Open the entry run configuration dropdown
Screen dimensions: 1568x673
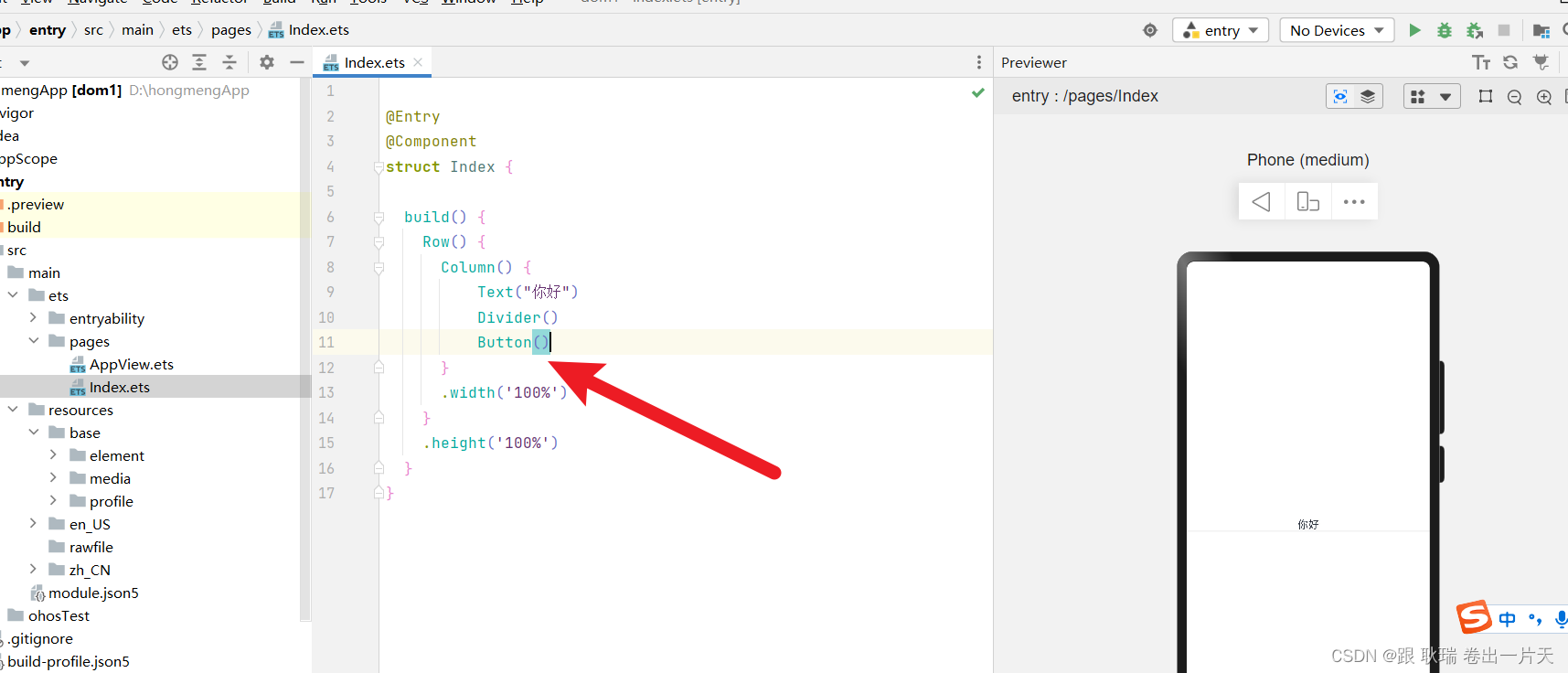(1221, 30)
